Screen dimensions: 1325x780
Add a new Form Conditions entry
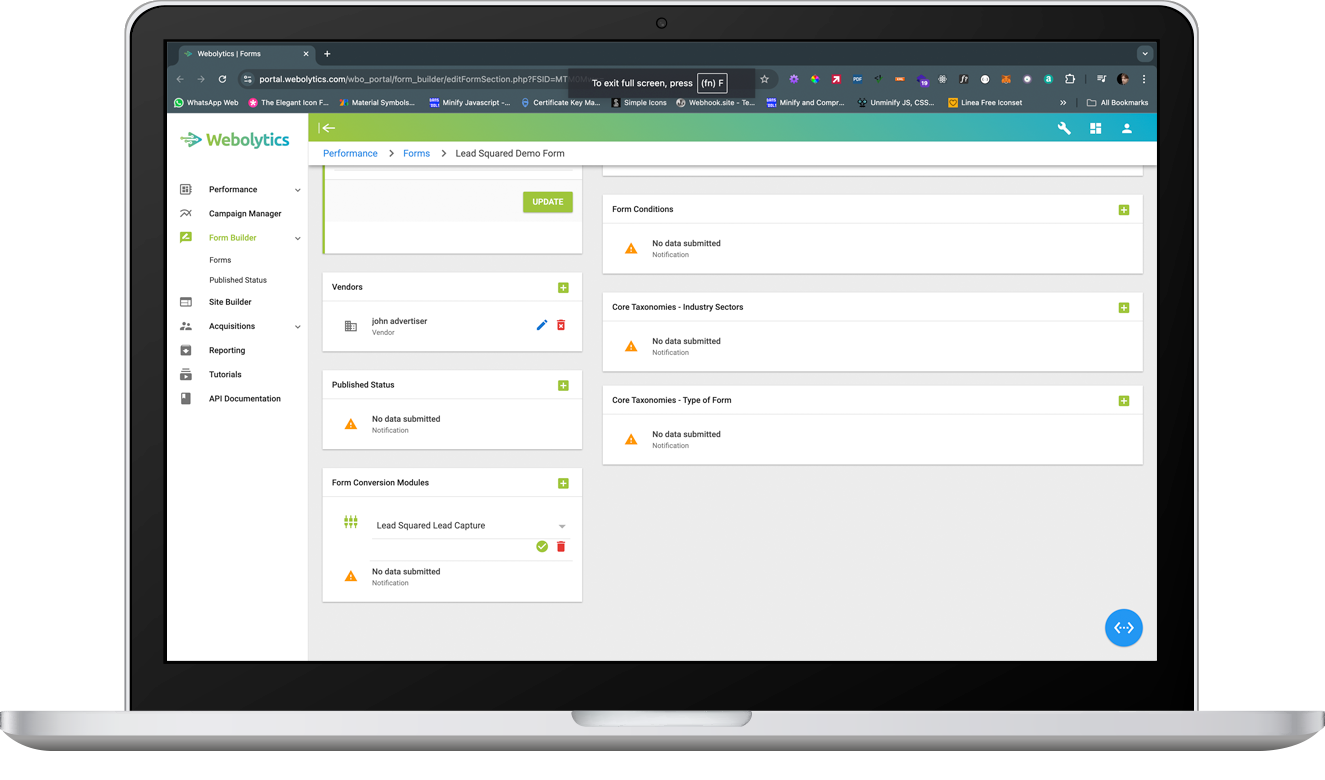click(1123, 210)
